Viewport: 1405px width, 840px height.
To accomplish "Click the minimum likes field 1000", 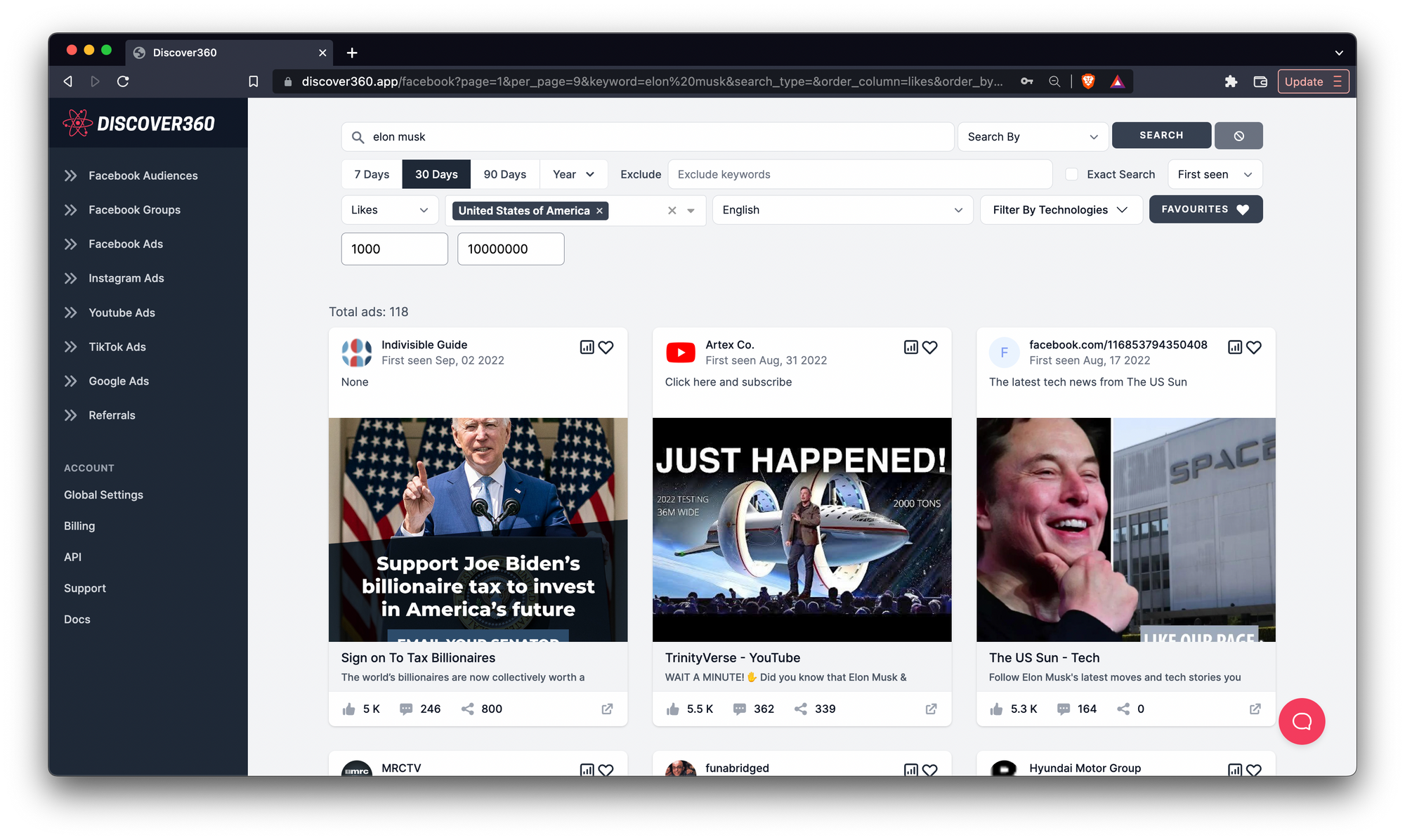I will [394, 249].
